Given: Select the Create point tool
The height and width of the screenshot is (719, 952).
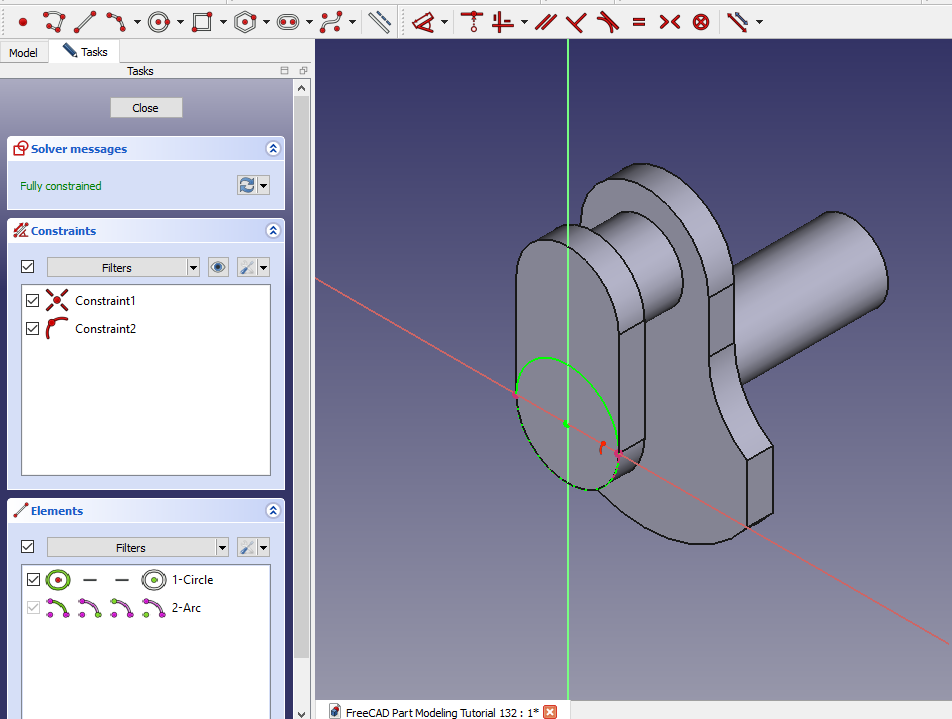Looking at the screenshot, I should click(23, 21).
